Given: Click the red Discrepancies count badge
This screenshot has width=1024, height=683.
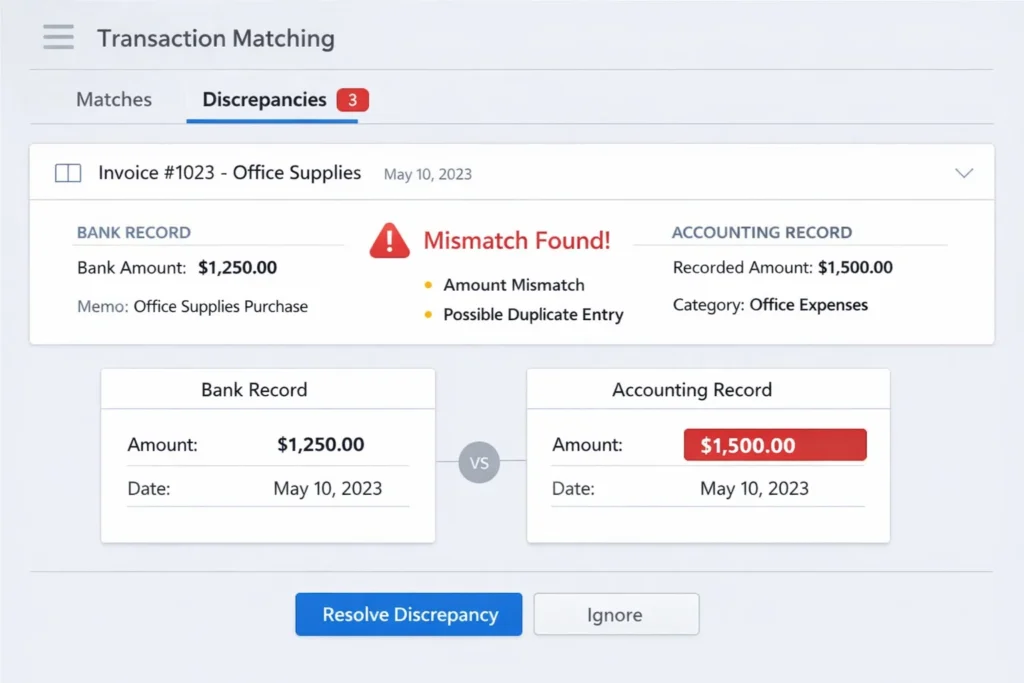Looking at the screenshot, I should point(352,100).
